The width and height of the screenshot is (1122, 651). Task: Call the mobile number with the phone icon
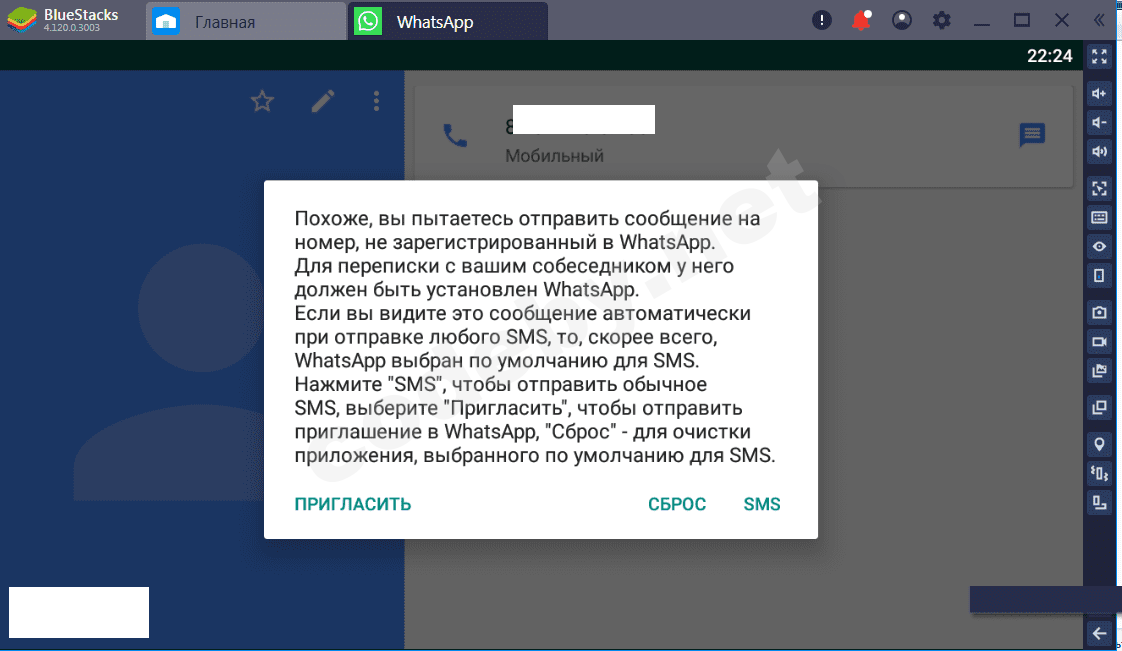[x=455, y=135]
